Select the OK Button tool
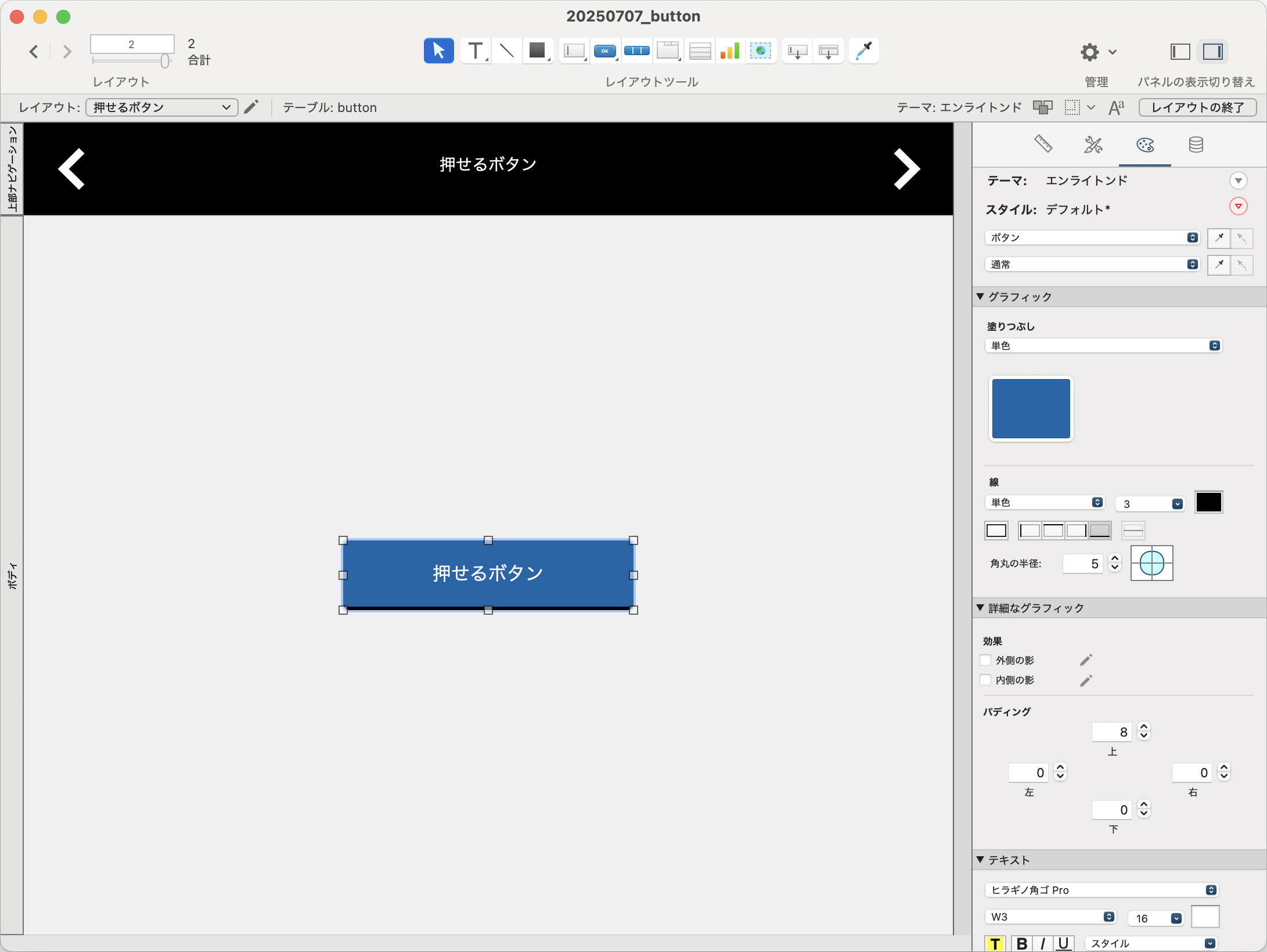The width and height of the screenshot is (1267, 952). coord(605,51)
